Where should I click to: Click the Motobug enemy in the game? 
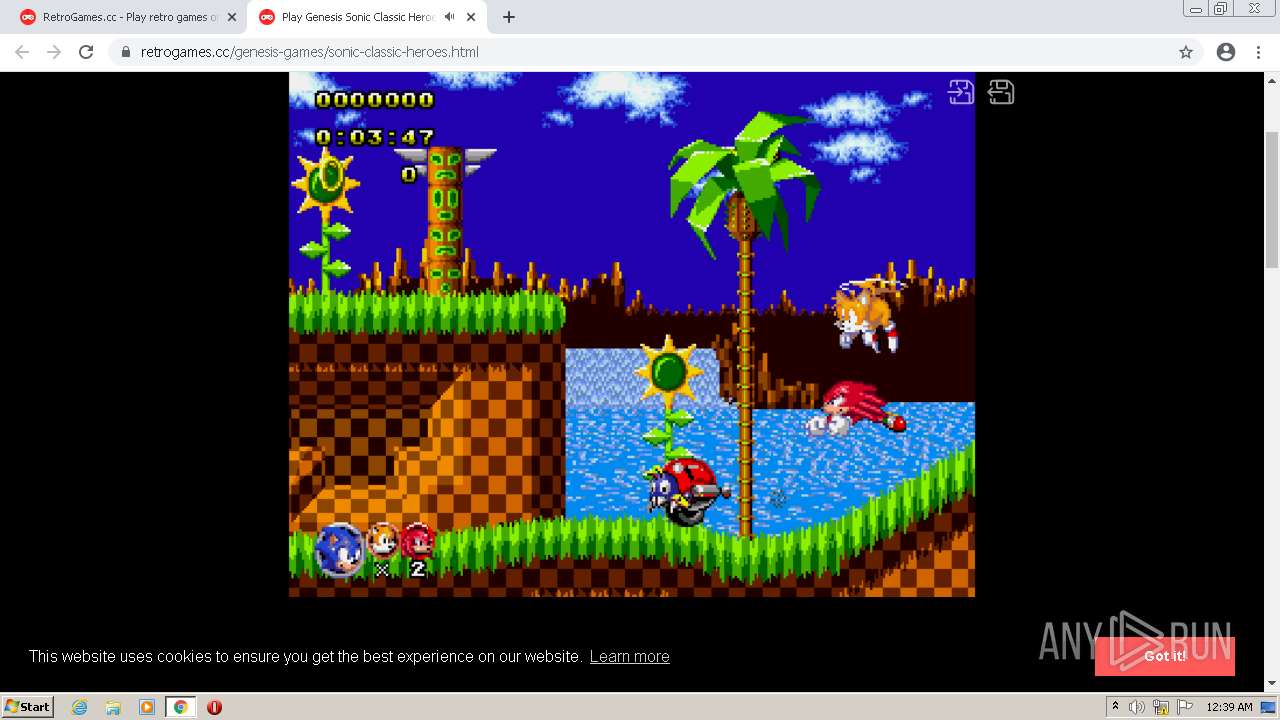[x=688, y=490]
